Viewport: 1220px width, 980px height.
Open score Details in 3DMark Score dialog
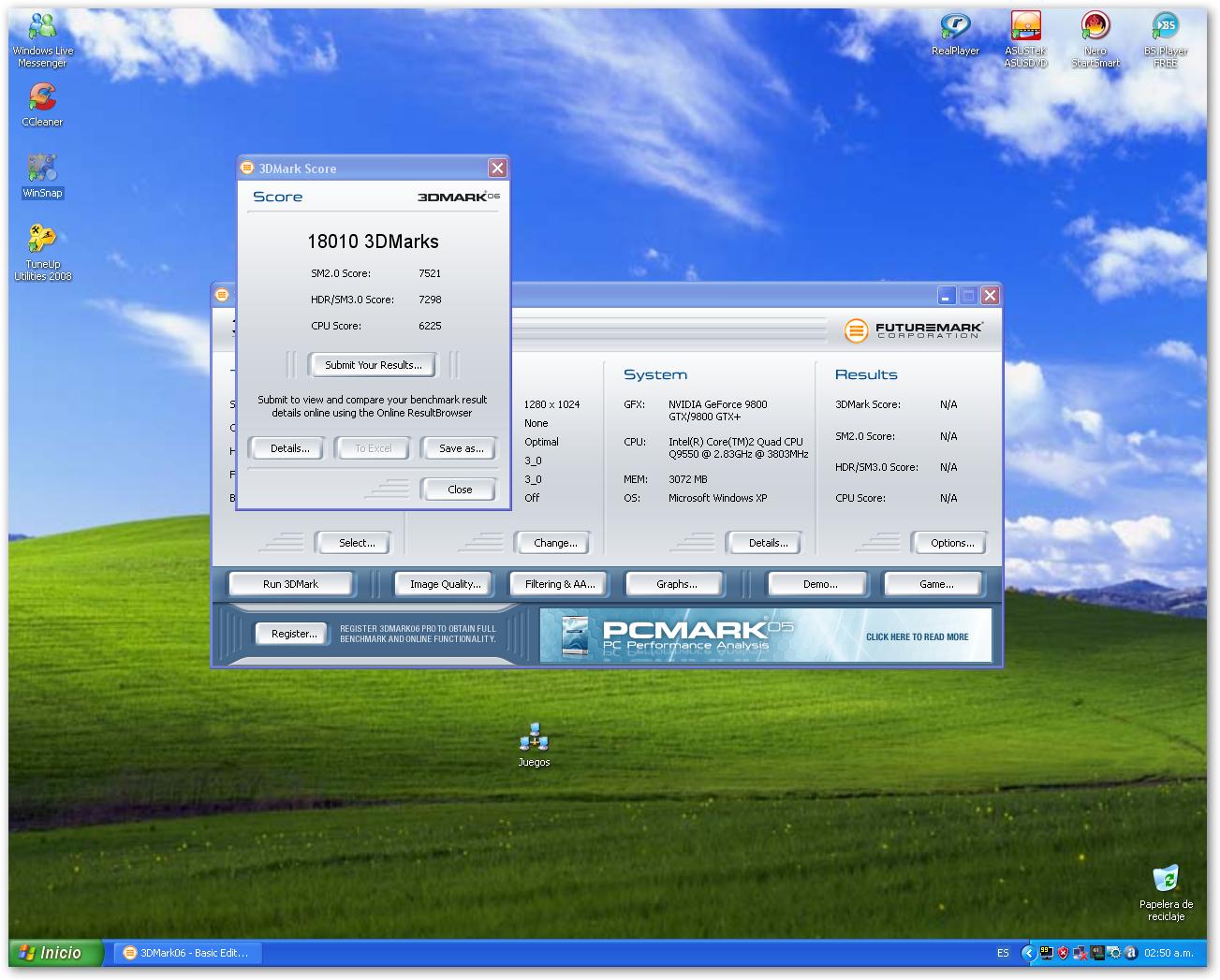tap(289, 448)
